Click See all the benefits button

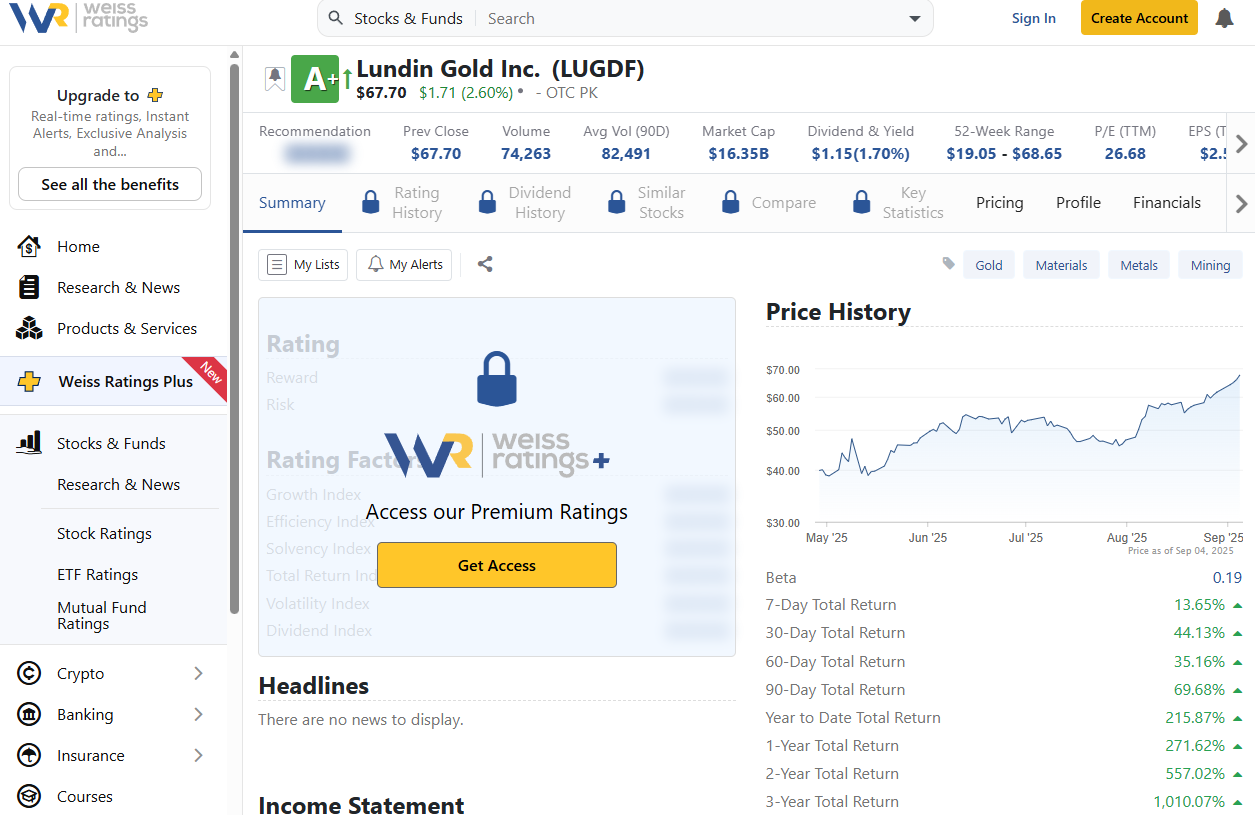(110, 184)
